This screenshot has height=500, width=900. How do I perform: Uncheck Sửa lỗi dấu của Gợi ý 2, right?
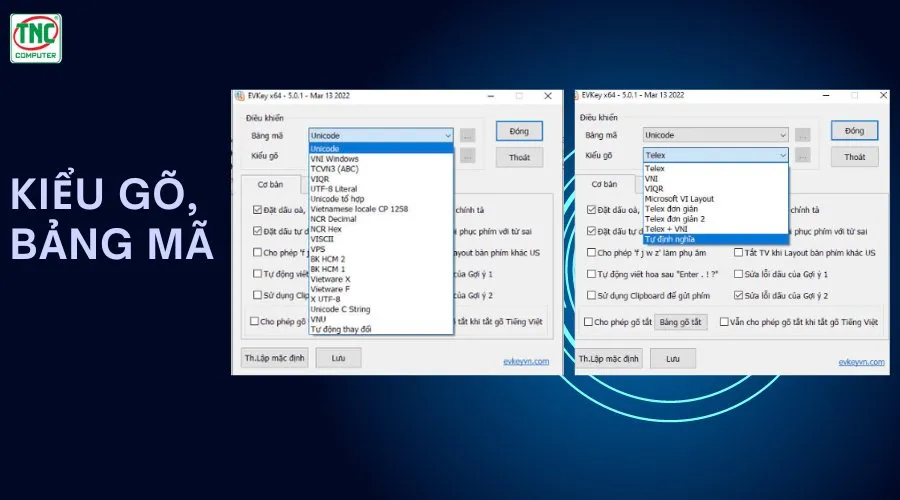coord(739,296)
